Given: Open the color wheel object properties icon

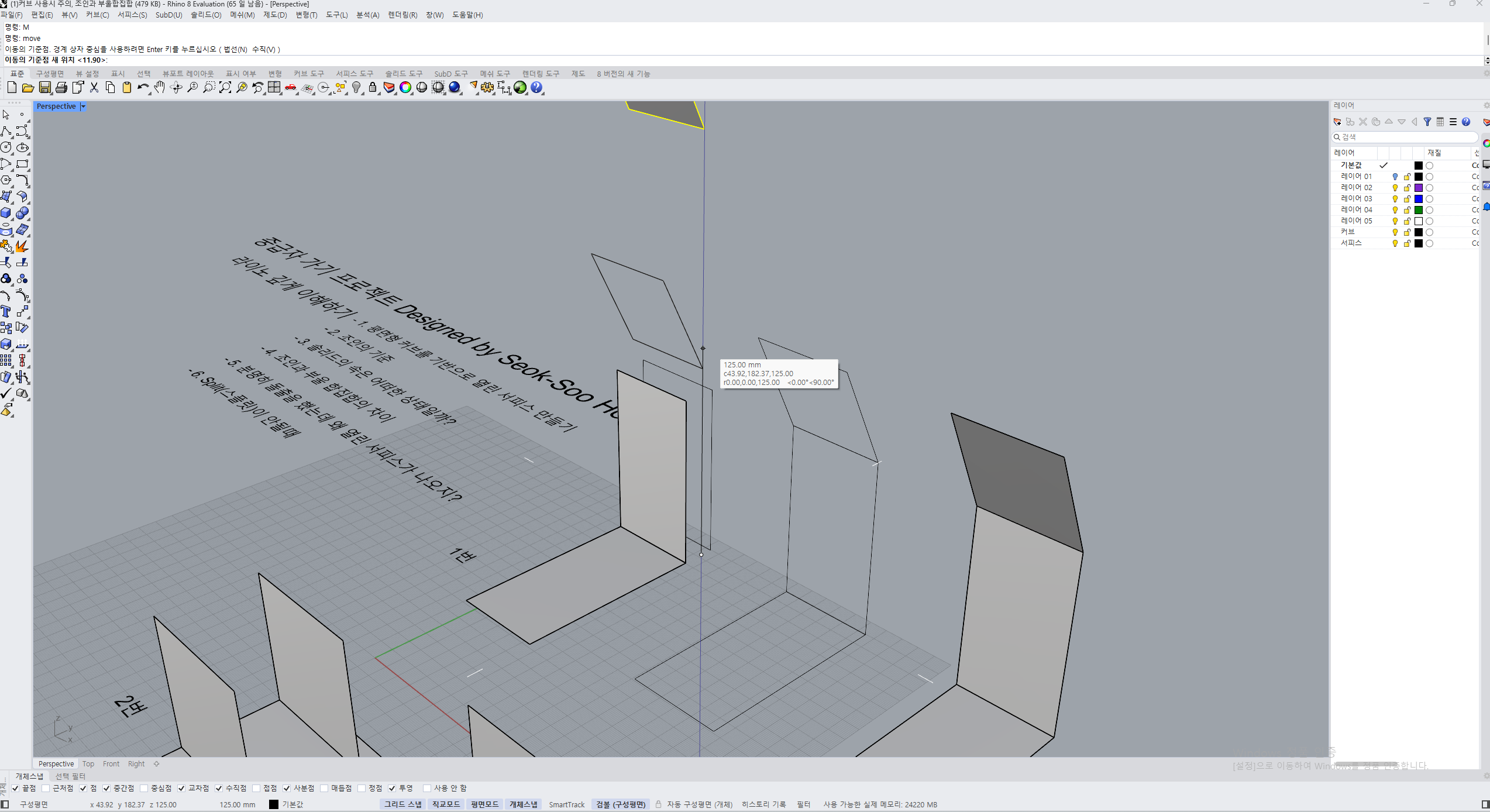Looking at the screenshot, I should pyautogui.click(x=405, y=88).
